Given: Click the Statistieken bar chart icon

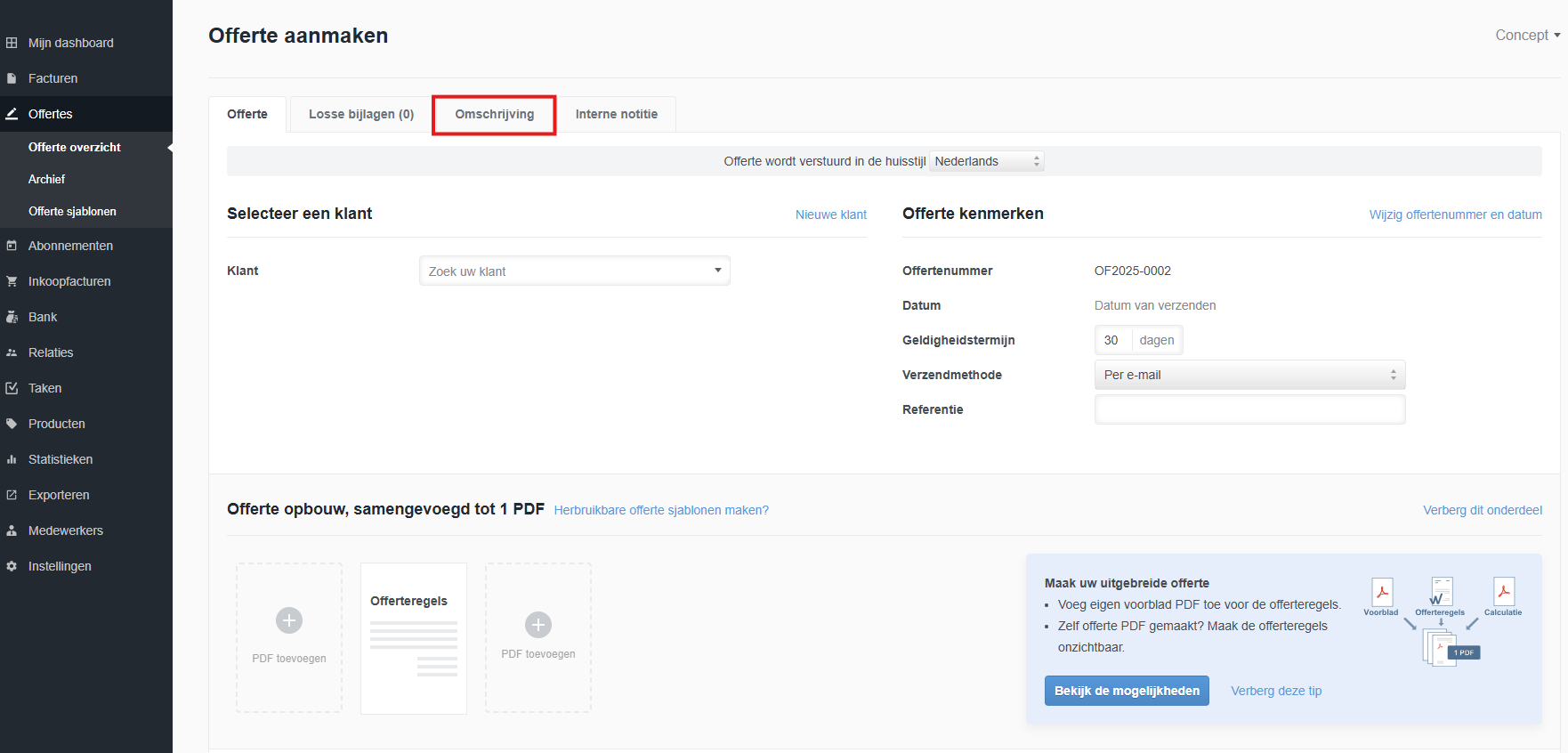Looking at the screenshot, I should (12, 459).
